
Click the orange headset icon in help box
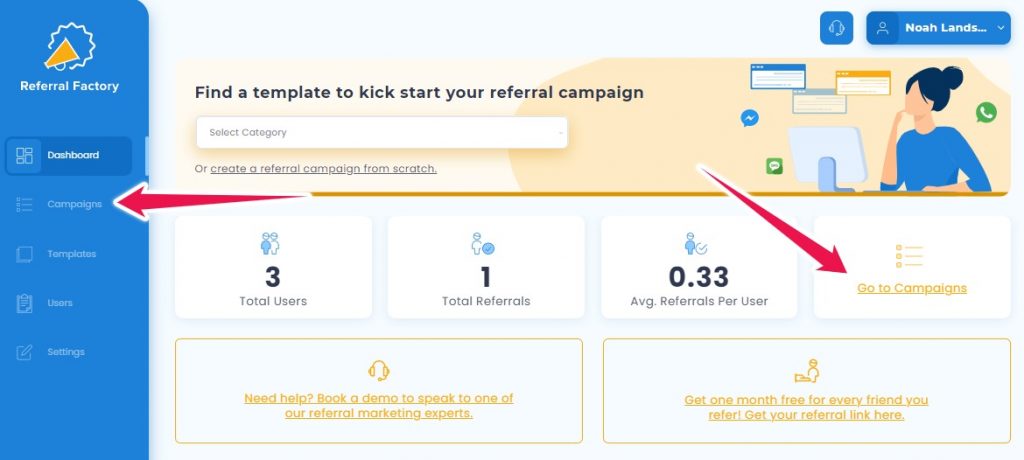(x=379, y=370)
